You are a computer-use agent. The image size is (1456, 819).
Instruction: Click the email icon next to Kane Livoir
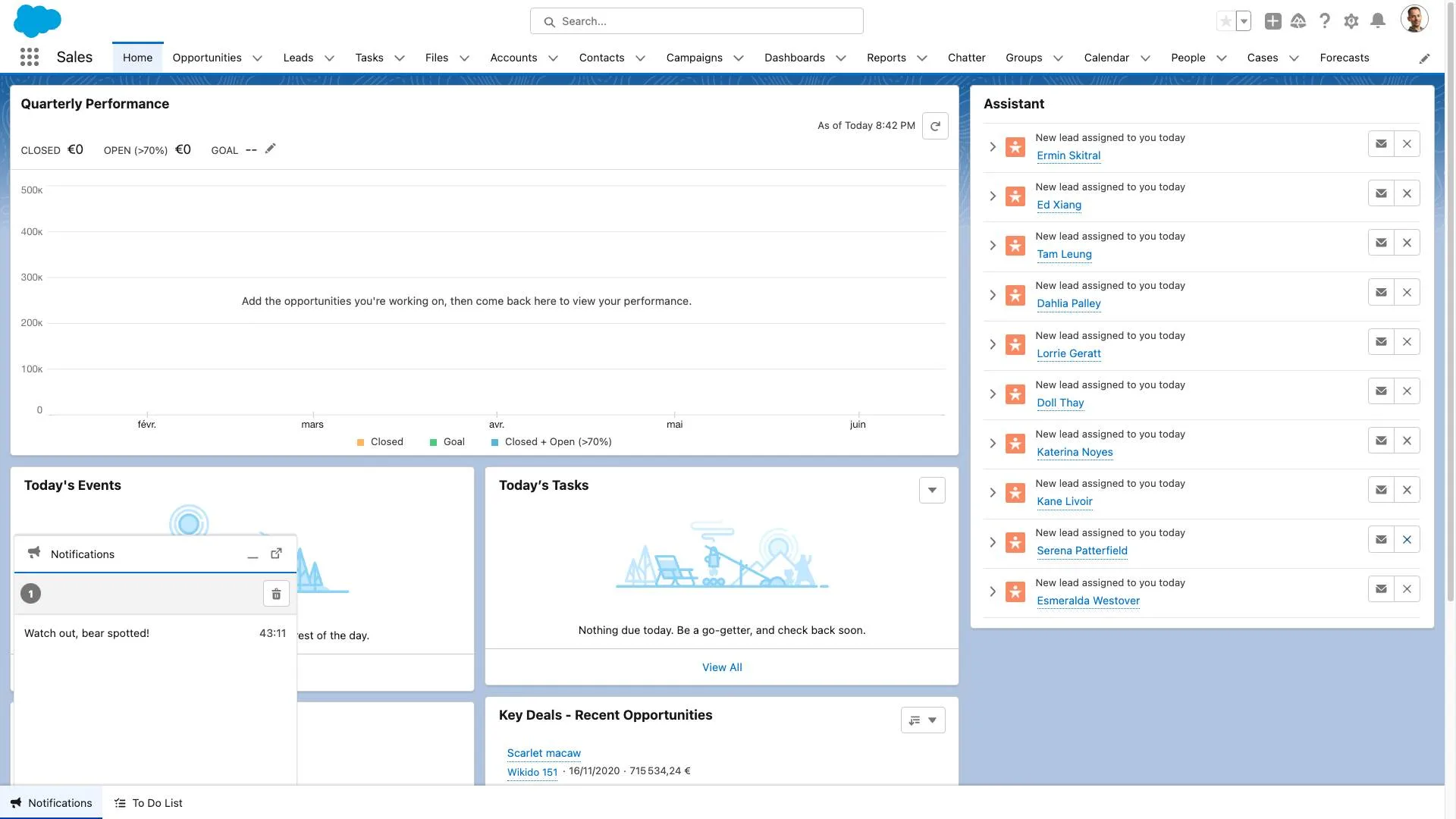click(1381, 490)
